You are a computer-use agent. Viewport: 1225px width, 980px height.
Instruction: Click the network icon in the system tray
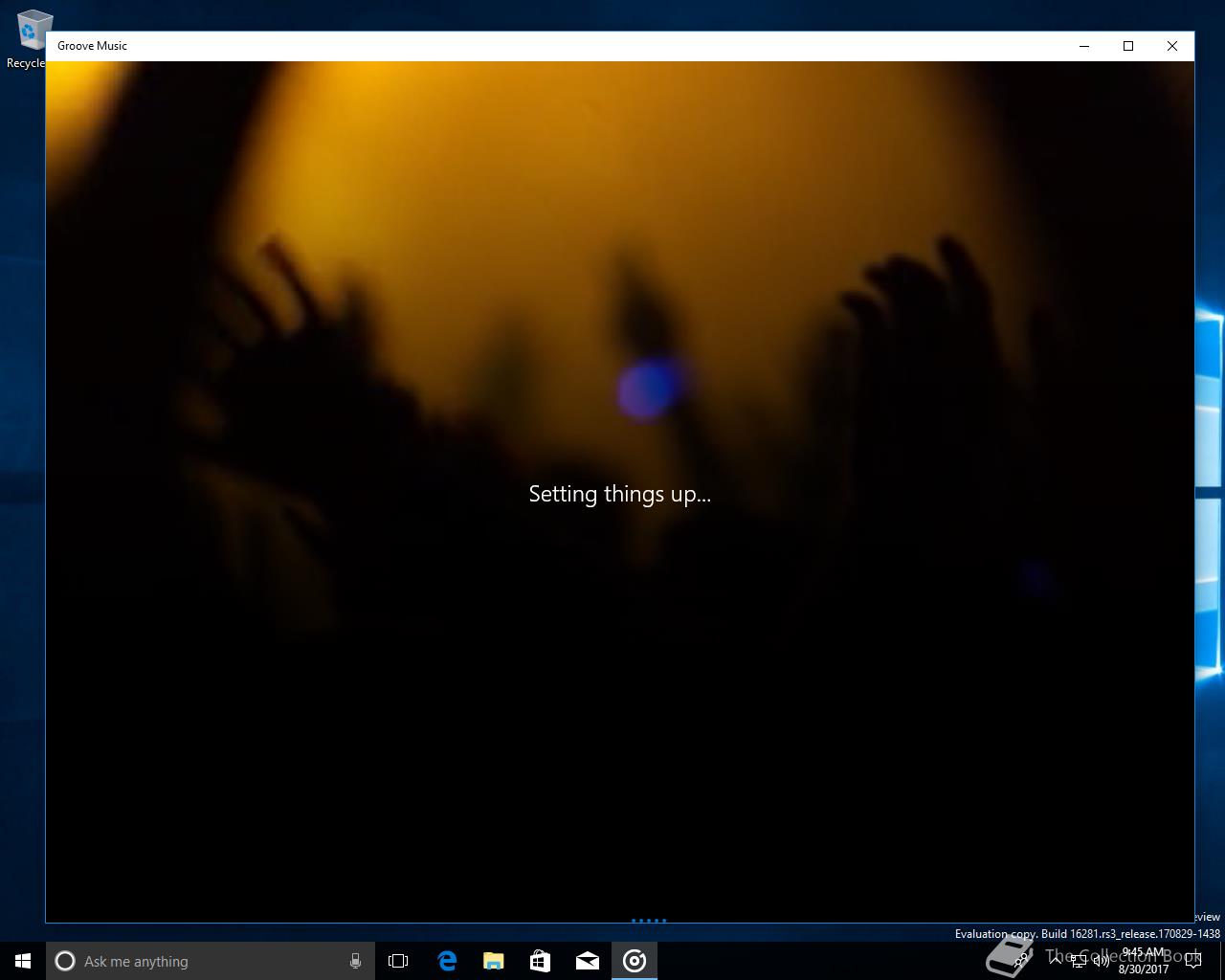click(1078, 962)
